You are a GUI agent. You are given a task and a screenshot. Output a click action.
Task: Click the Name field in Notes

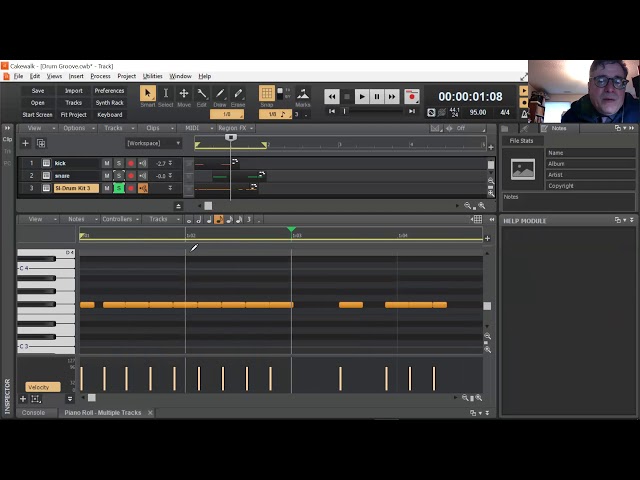coord(591,153)
